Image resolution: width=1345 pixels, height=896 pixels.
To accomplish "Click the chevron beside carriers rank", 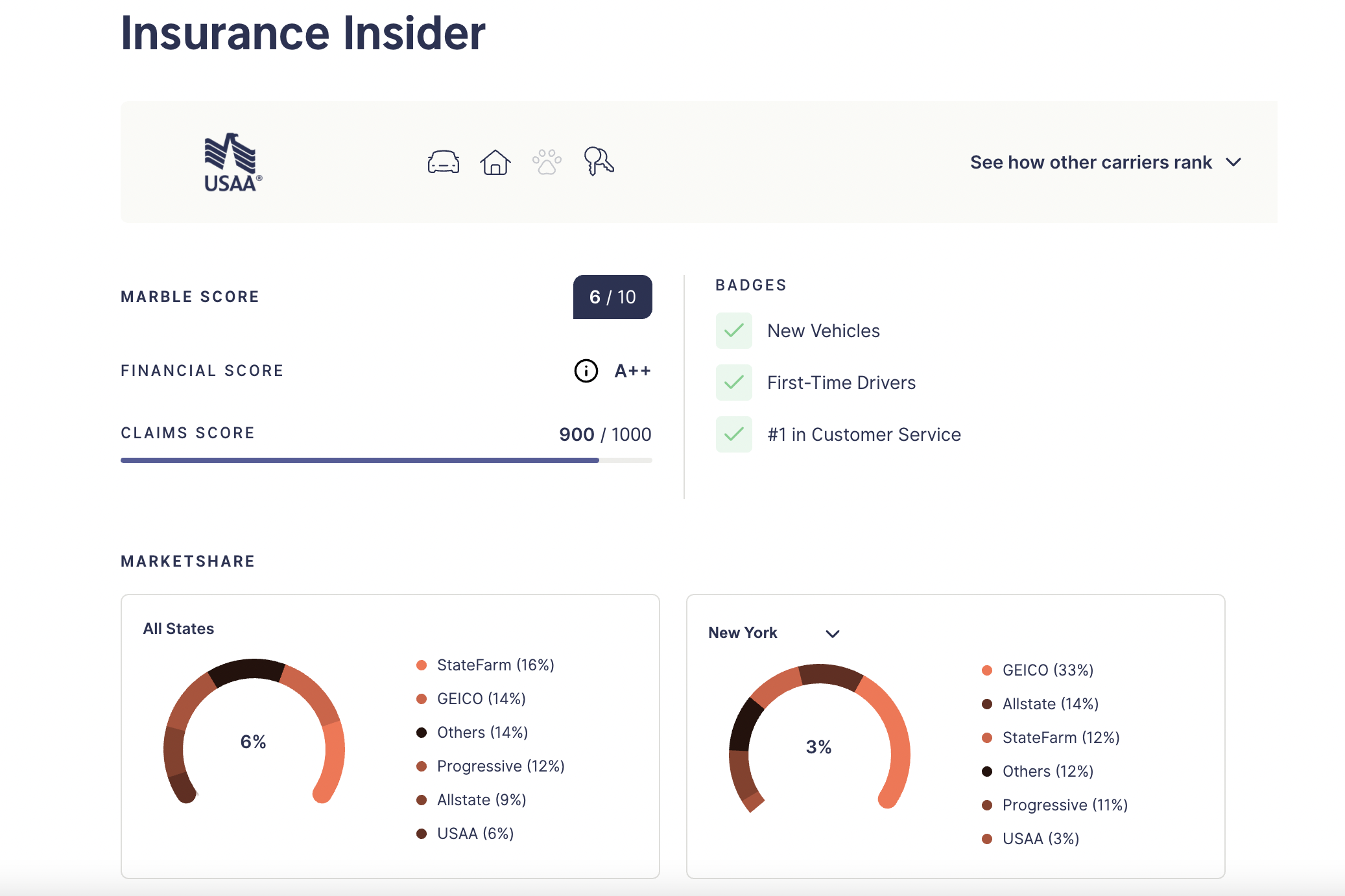I will 1233,162.
